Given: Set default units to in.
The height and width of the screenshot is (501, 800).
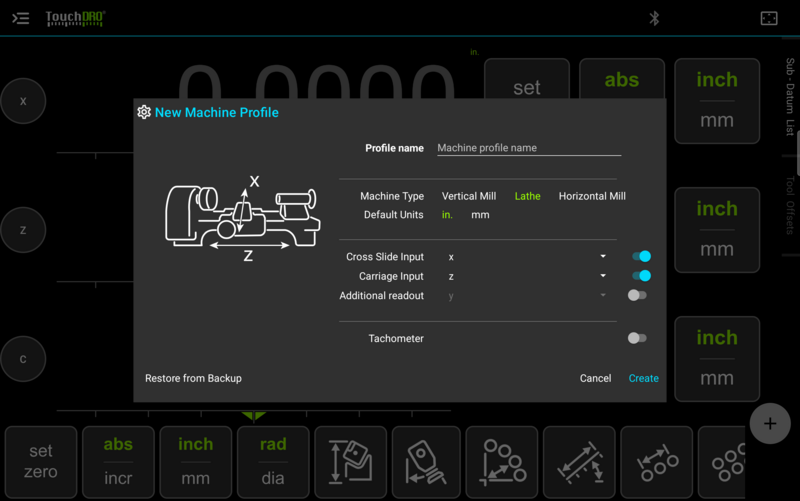Looking at the screenshot, I should (447, 215).
